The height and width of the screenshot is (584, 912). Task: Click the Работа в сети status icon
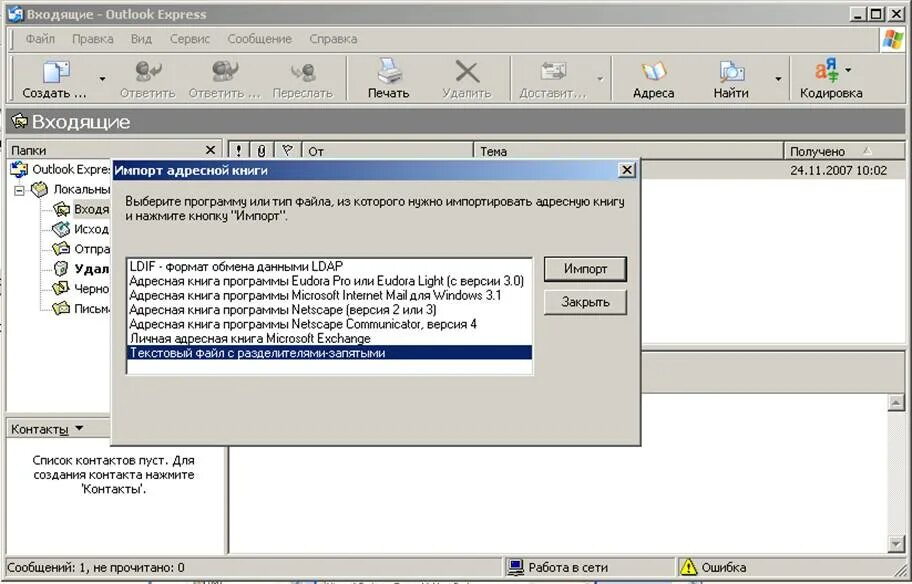[515, 567]
